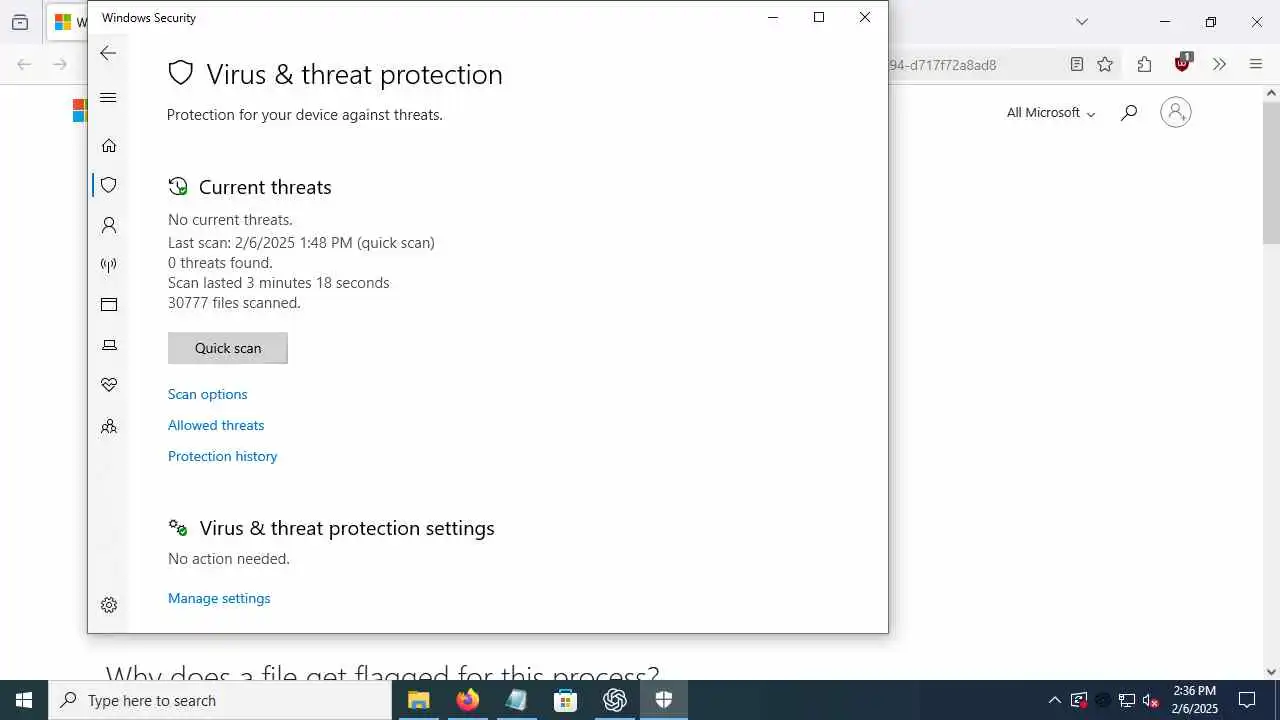Select Virus & threat protection shield icon
The height and width of the screenshot is (720, 1280).
pos(109,185)
